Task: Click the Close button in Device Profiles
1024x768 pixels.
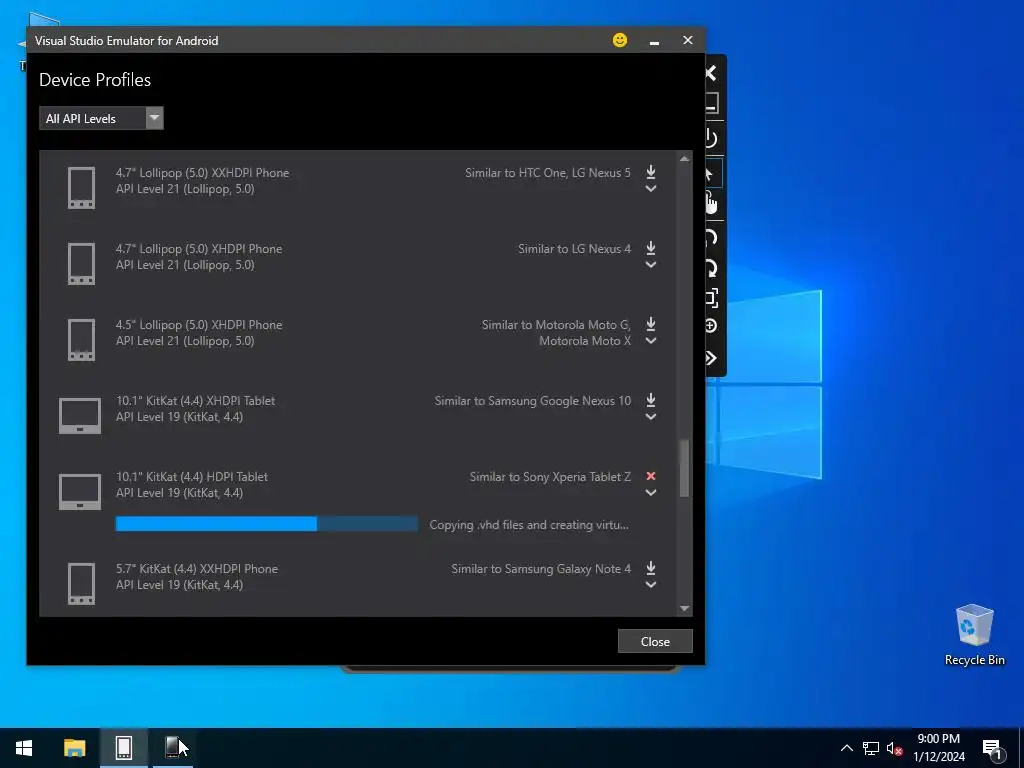Action: [655, 641]
